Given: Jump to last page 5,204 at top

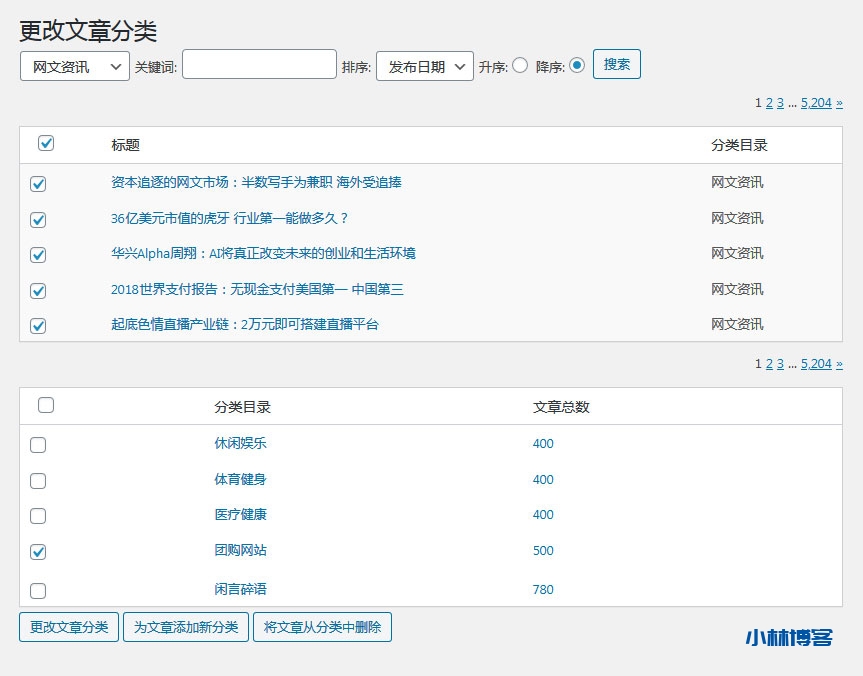Looking at the screenshot, I should point(816,102).
